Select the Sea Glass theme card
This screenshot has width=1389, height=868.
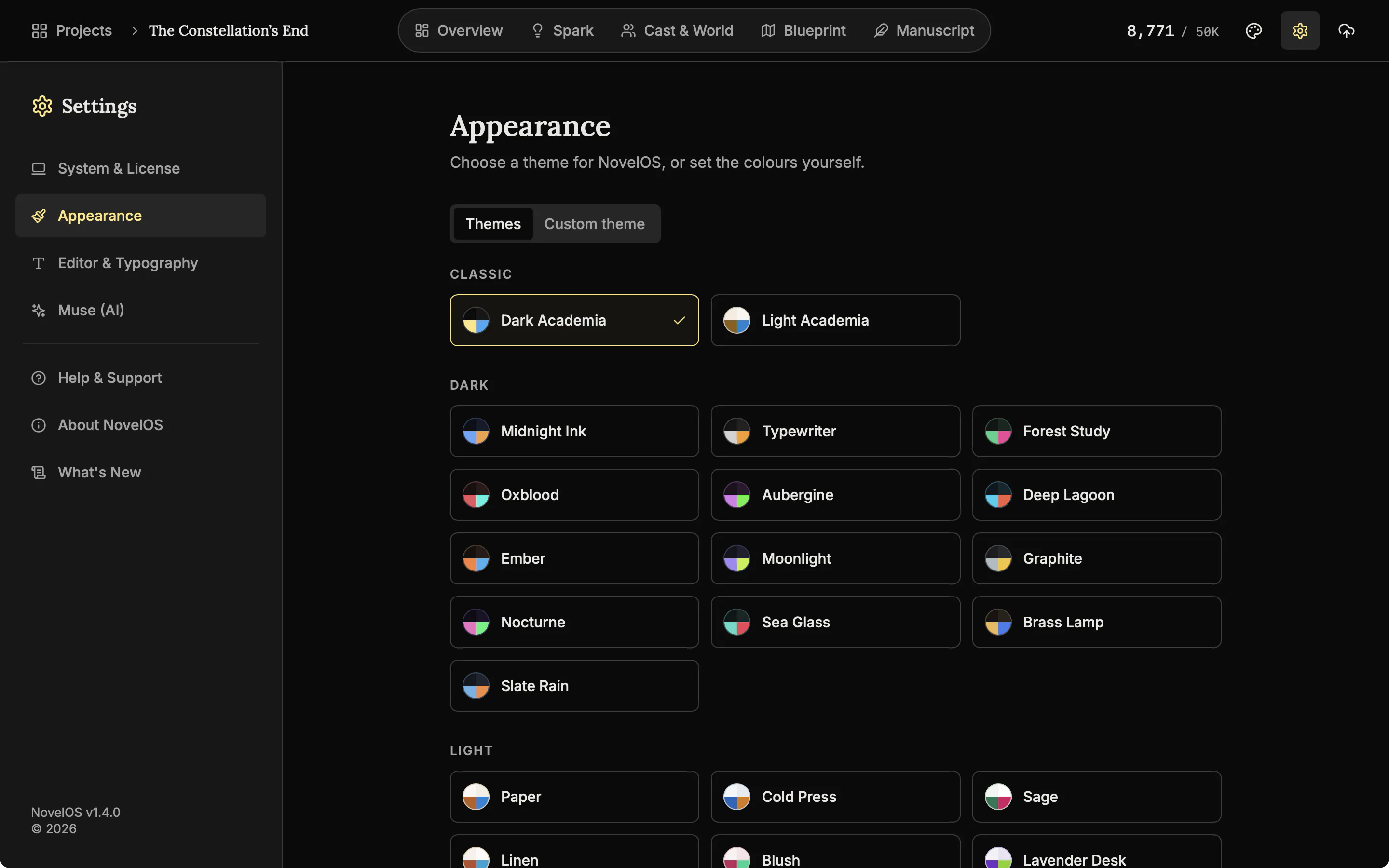(x=835, y=622)
